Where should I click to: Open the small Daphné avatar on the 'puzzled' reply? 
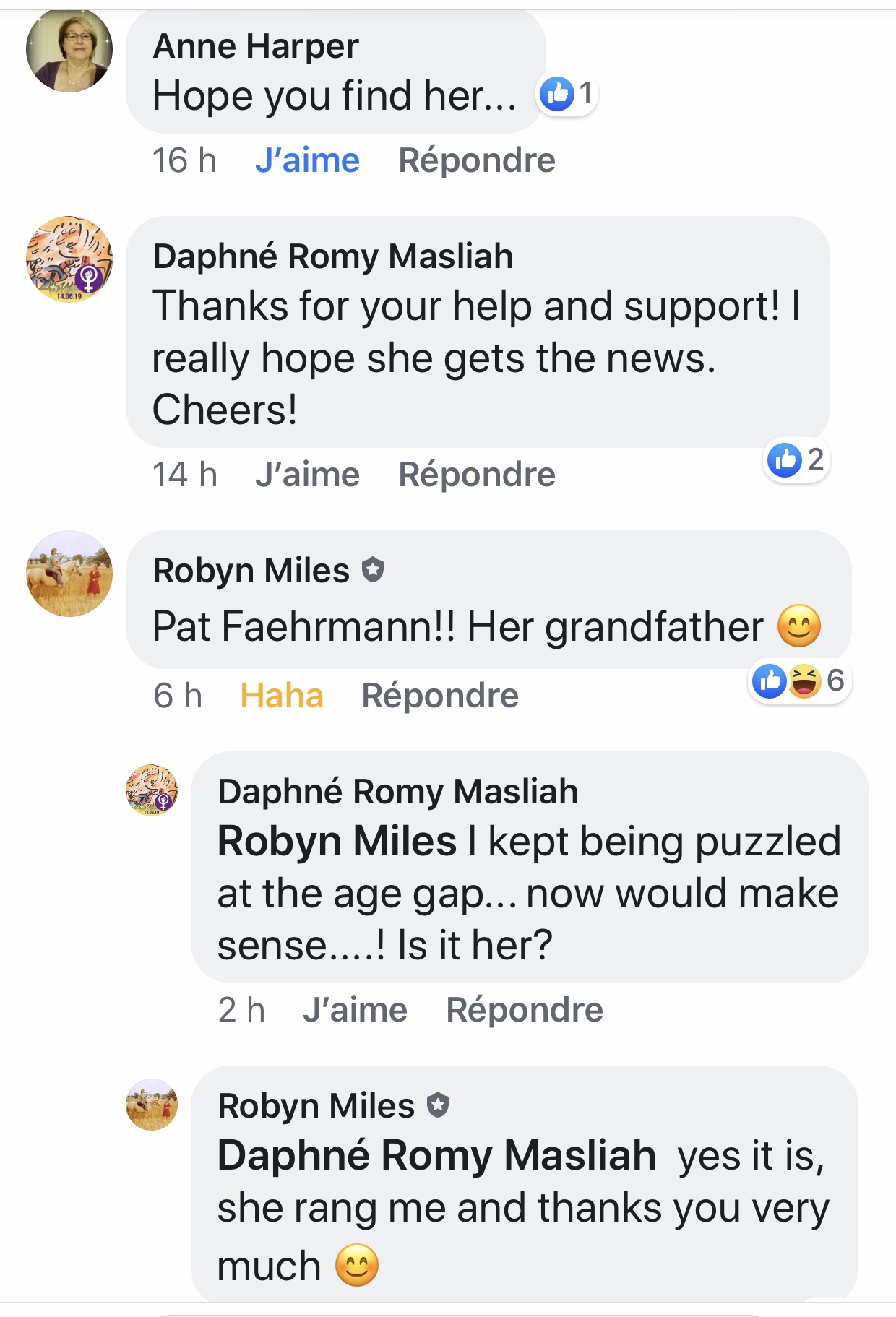coord(152,790)
